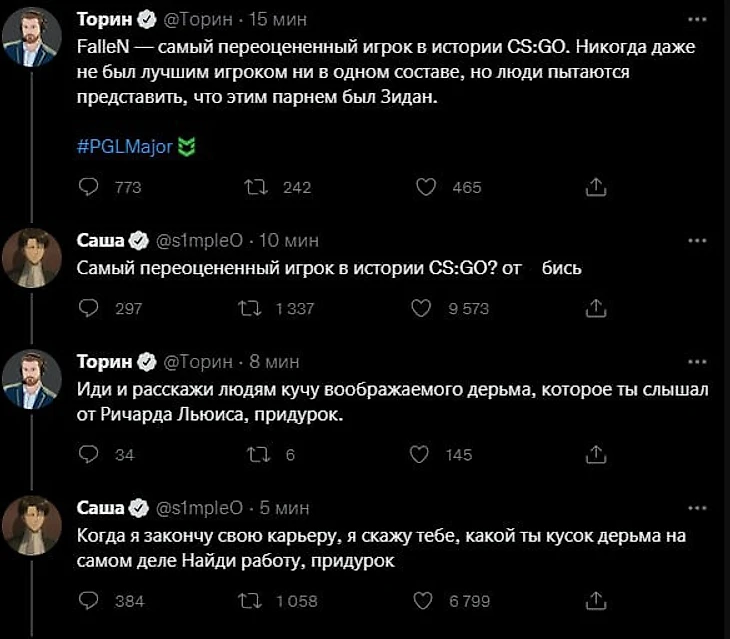Open more options on the first tweet
The width and height of the screenshot is (730, 639).
click(698, 20)
